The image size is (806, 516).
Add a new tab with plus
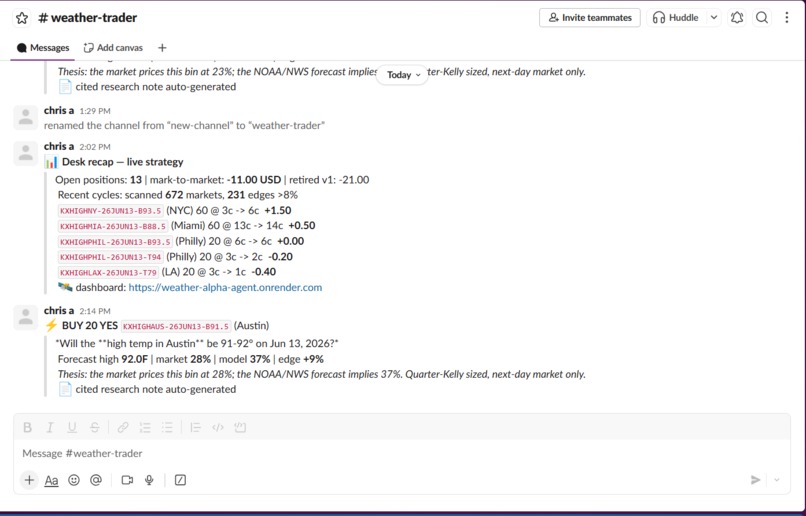162,48
